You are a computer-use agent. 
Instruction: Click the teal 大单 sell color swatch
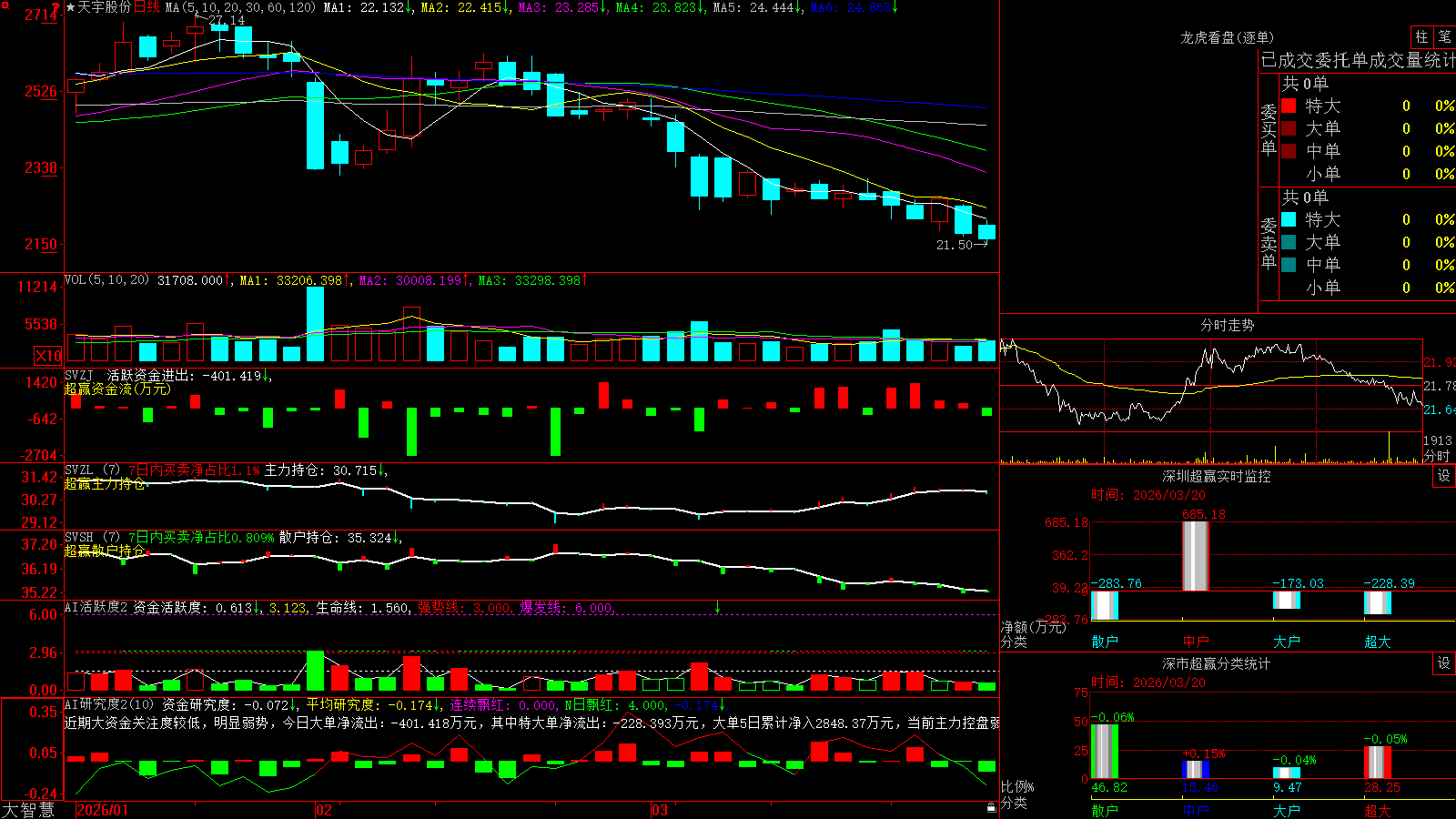tap(1289, 242)
